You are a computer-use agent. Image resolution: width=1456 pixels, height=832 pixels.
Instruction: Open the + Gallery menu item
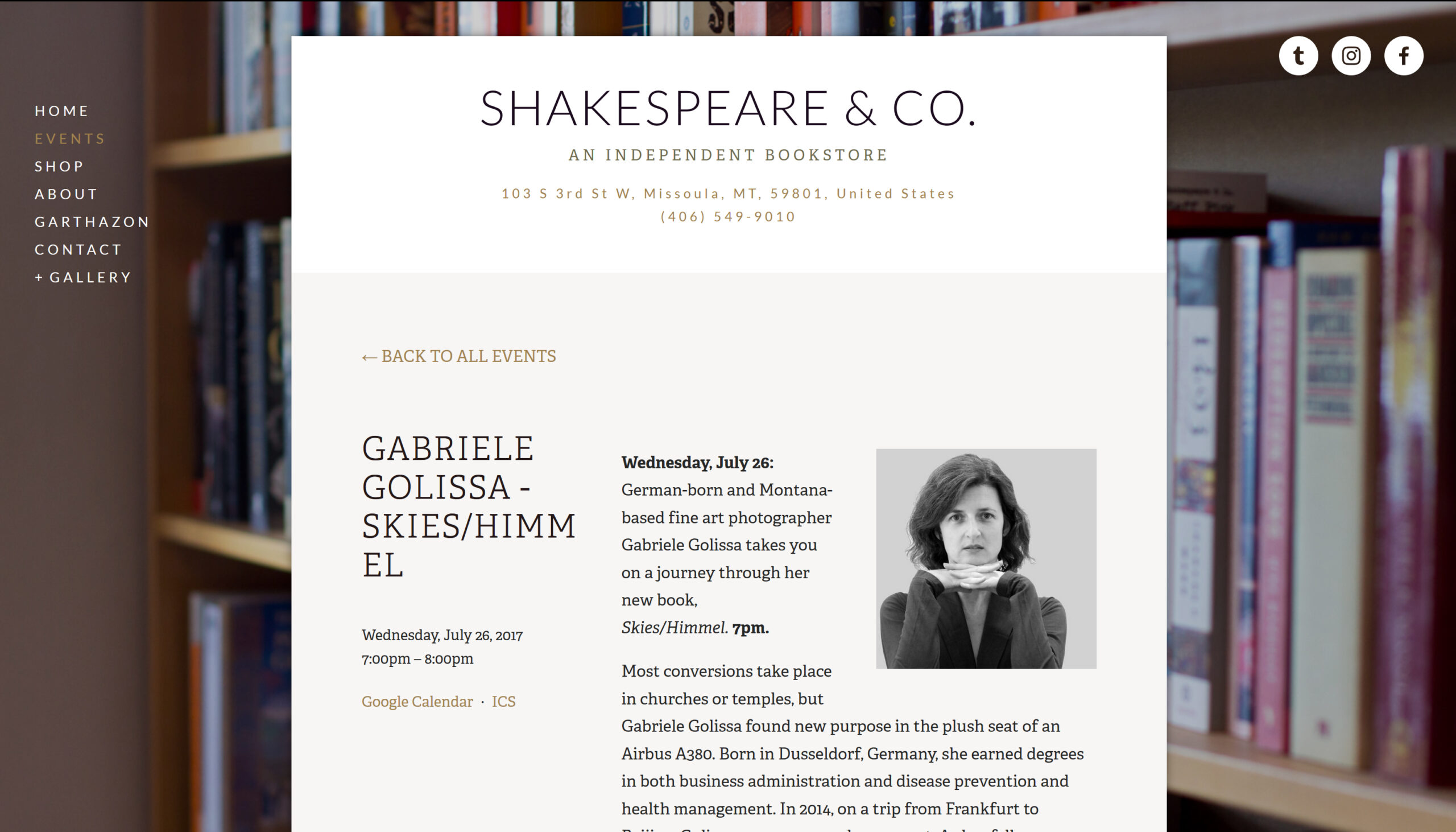coord(84,277)
